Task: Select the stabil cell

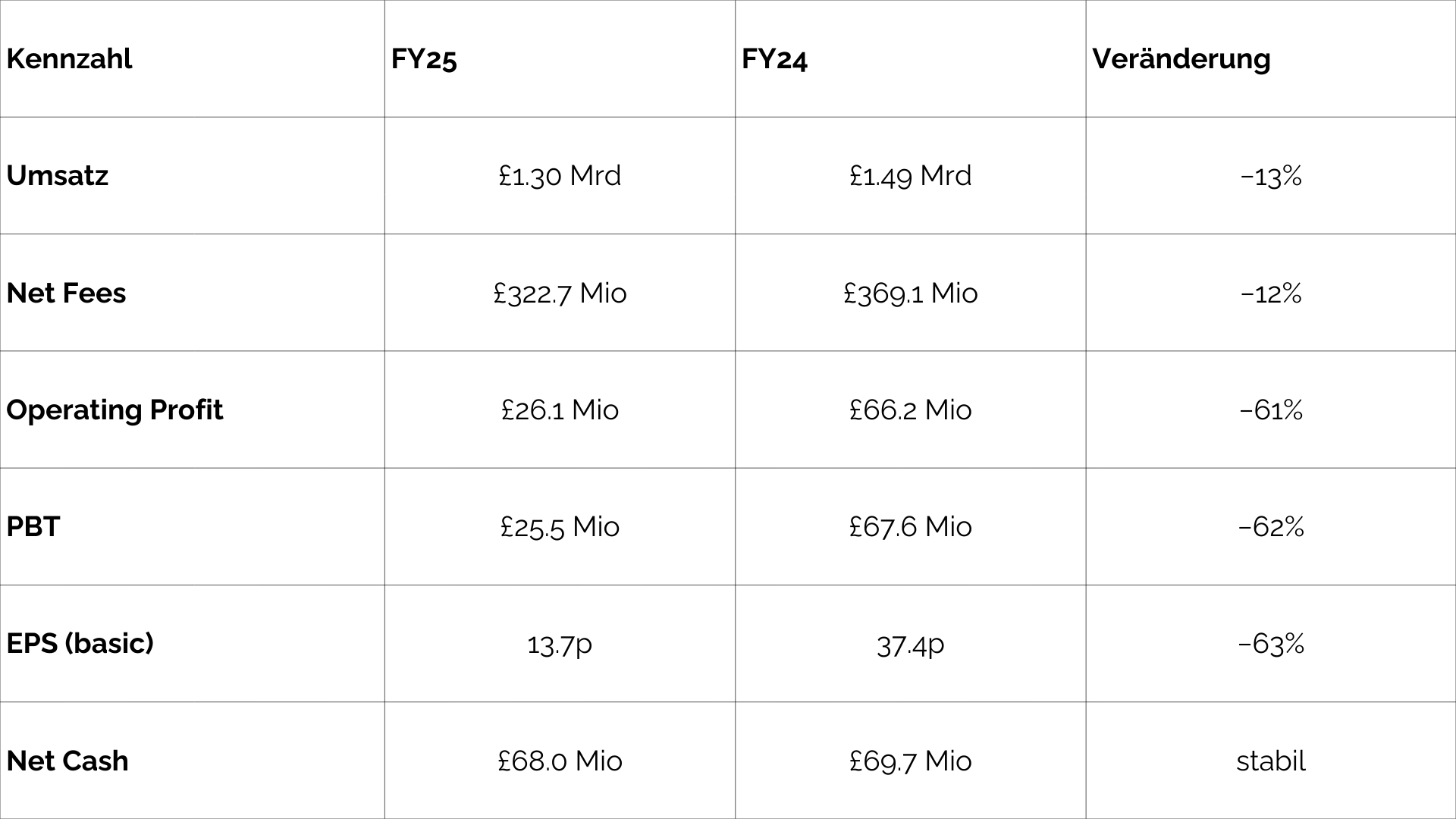Action: (x=1271, y=760)
